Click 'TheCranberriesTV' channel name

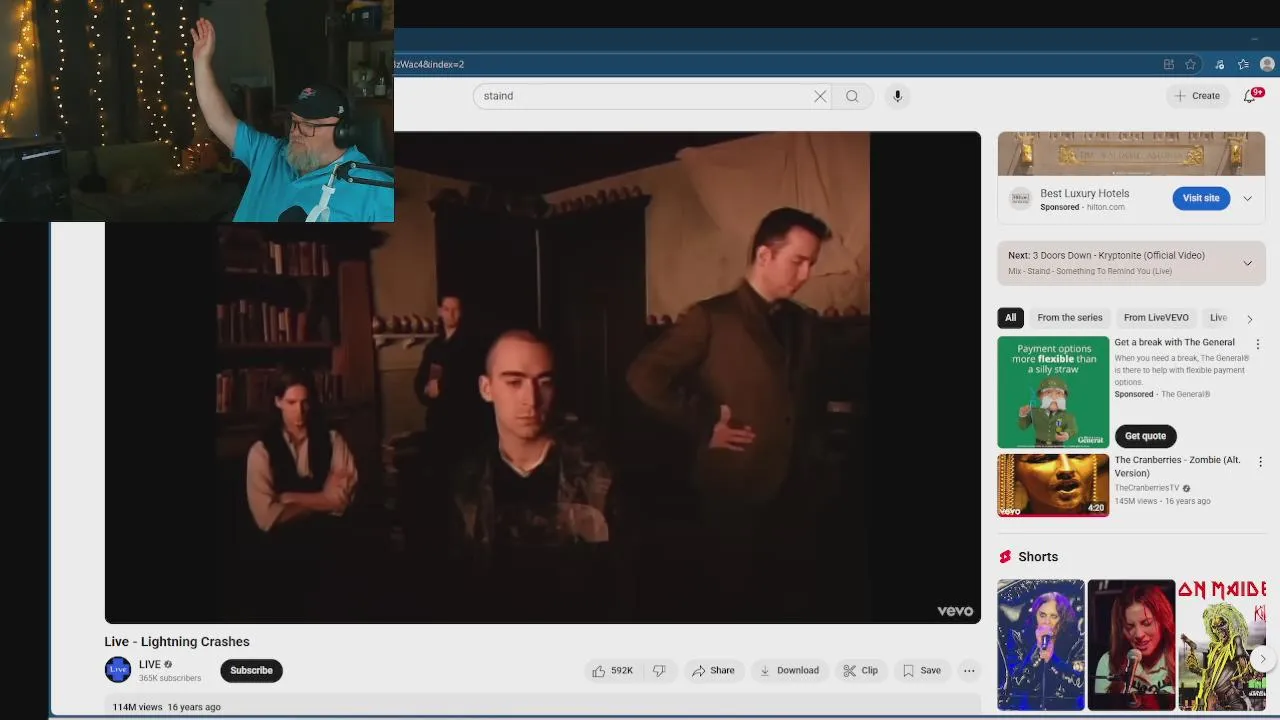(x=1147, y=488)
